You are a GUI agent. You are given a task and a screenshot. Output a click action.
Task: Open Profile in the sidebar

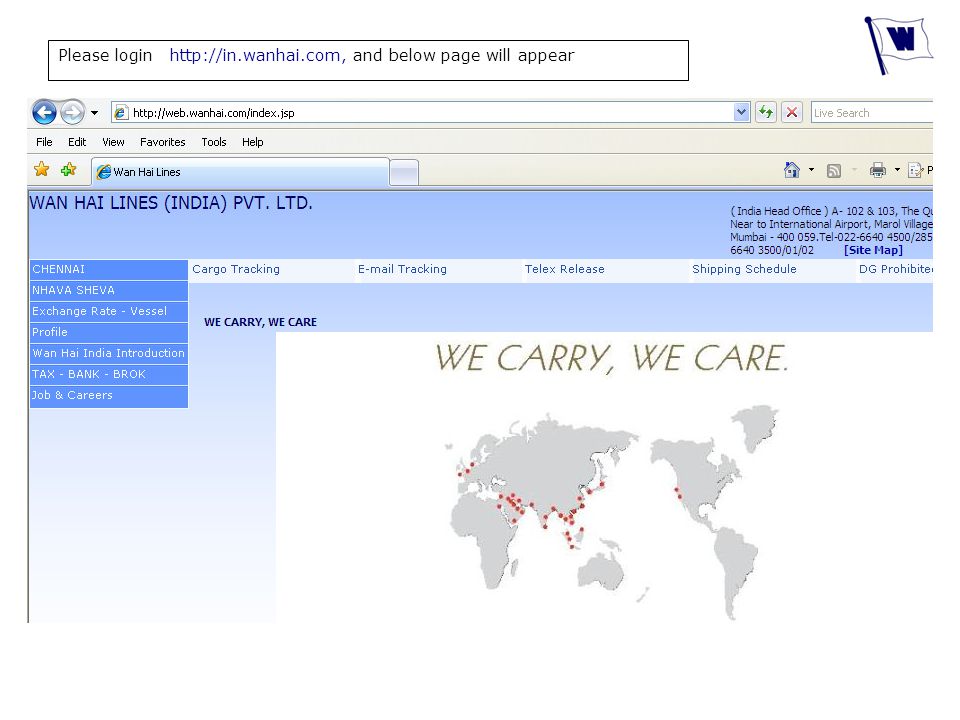coord(108,332)
